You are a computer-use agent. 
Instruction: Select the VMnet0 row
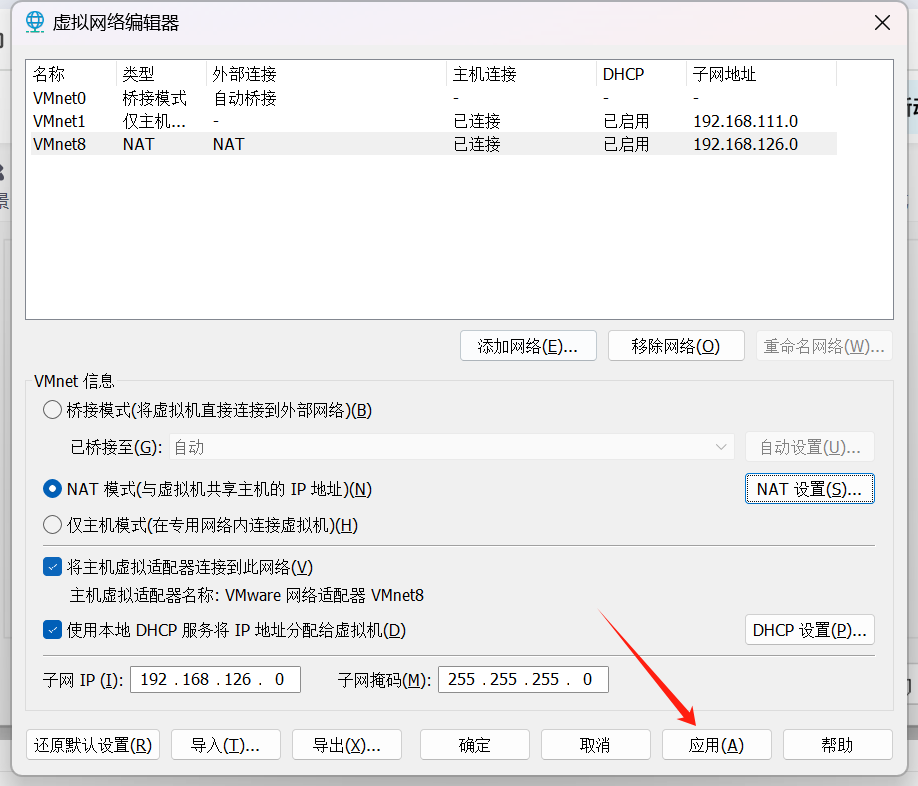(434, 98)
